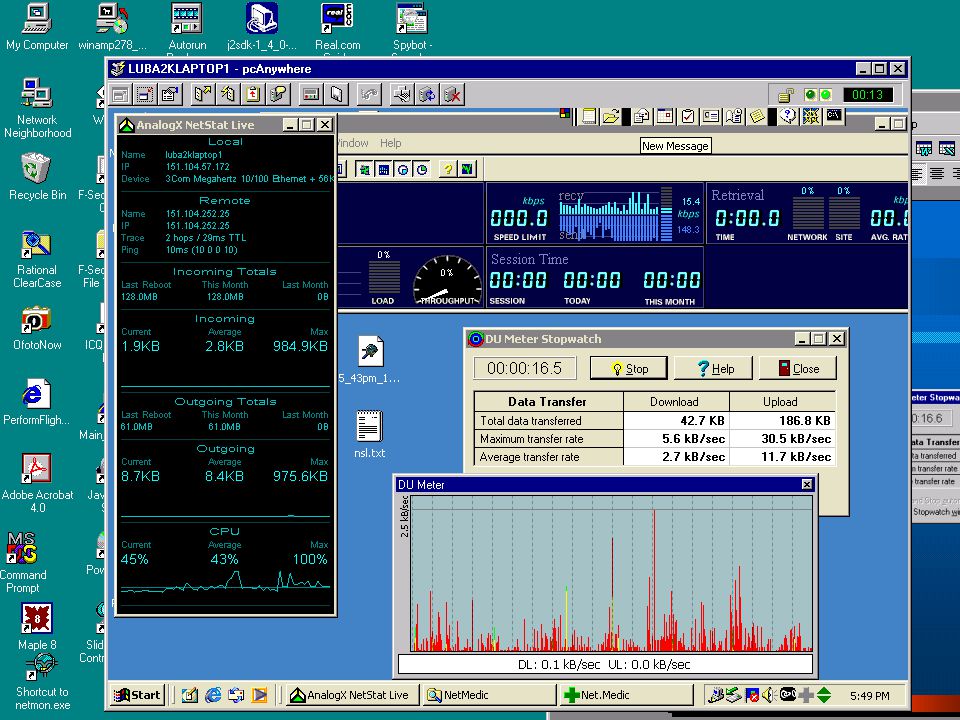Click the green graph icon in NetMedic toolbar

[467, 170]
